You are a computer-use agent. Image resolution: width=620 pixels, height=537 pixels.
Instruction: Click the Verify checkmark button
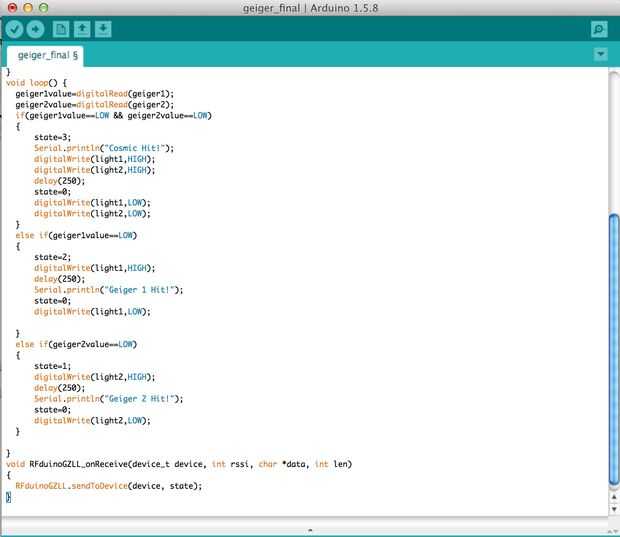point(14,29)
